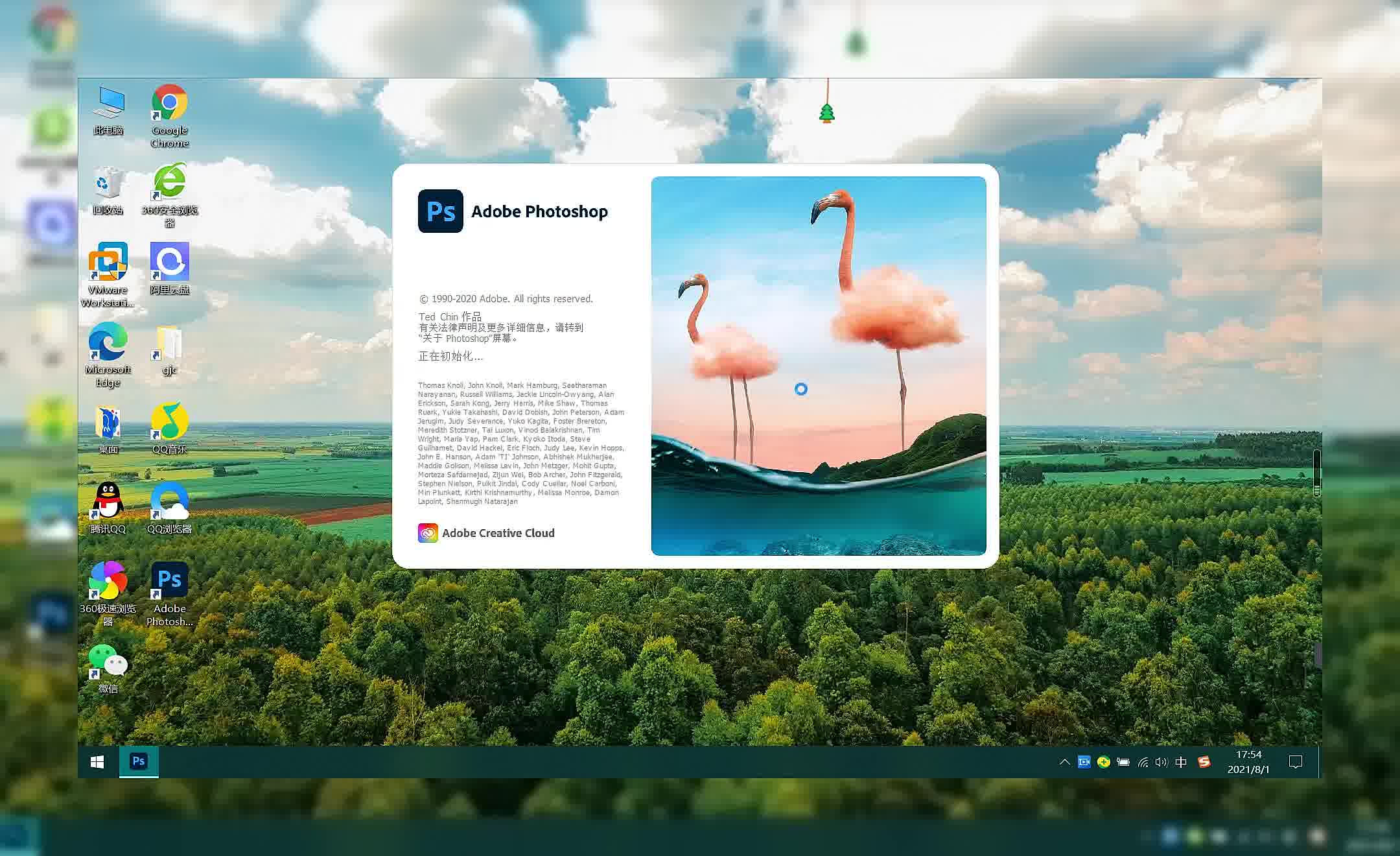Open the clock showing 17:54
The image size is (1400, 856).
[x=1248, y=762]
